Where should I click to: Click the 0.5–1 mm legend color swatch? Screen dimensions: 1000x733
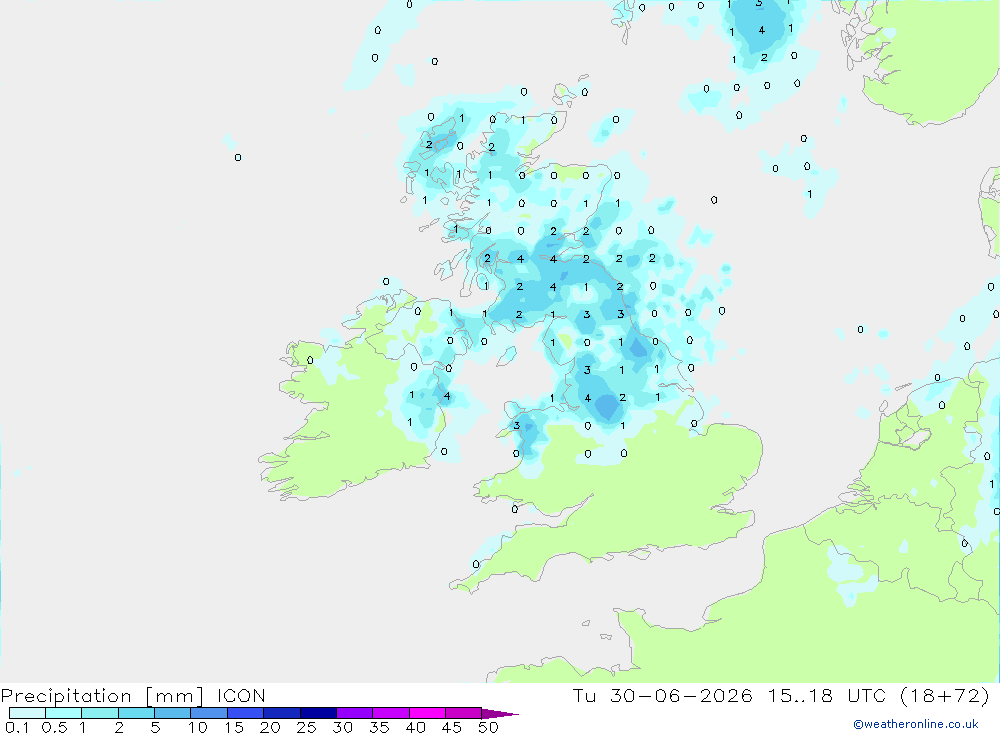coord(64,713)
